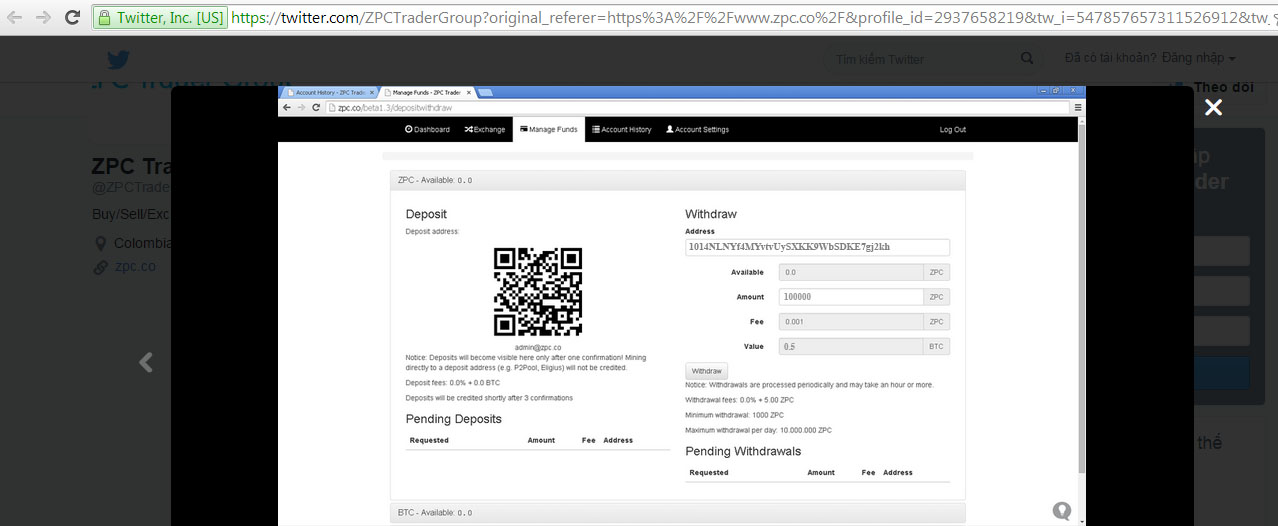Open the hamburger menu of the photo's browser
The height and width of the screenshot is (526, 1278).
pyautogui.click(x=1077, y=107)
